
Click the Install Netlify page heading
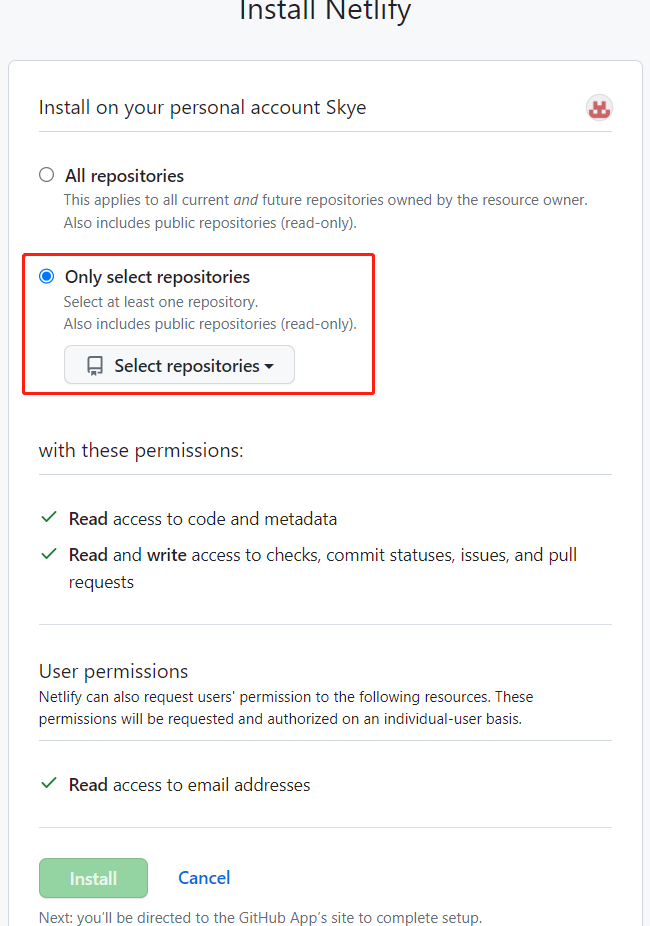(325, 12)
